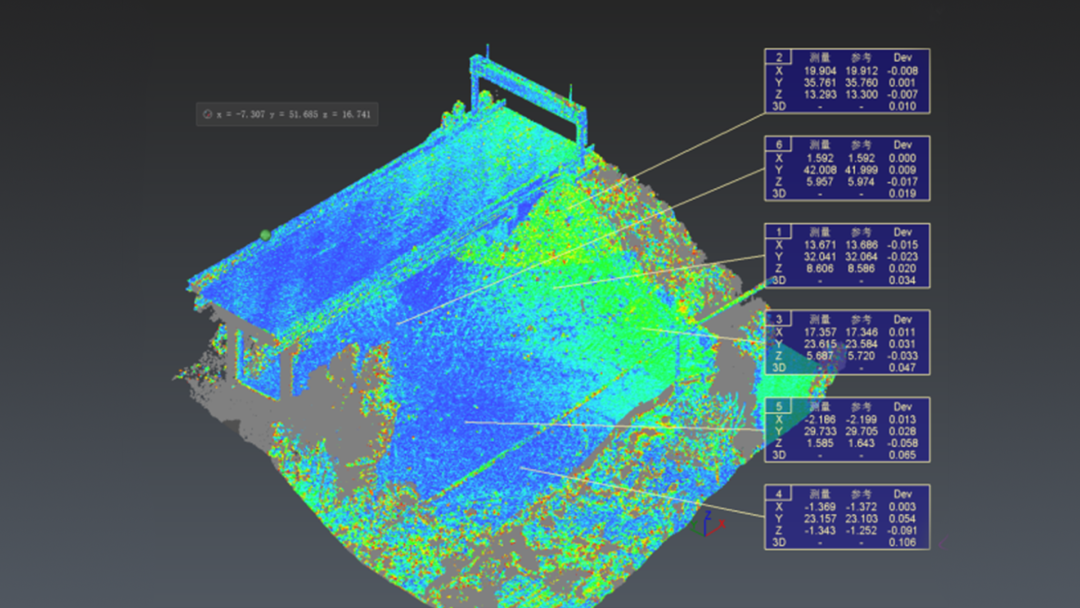Viewport: 1080px width, 608px height.
Task: Select the green sphere marker on the roof
Action: 265,235
